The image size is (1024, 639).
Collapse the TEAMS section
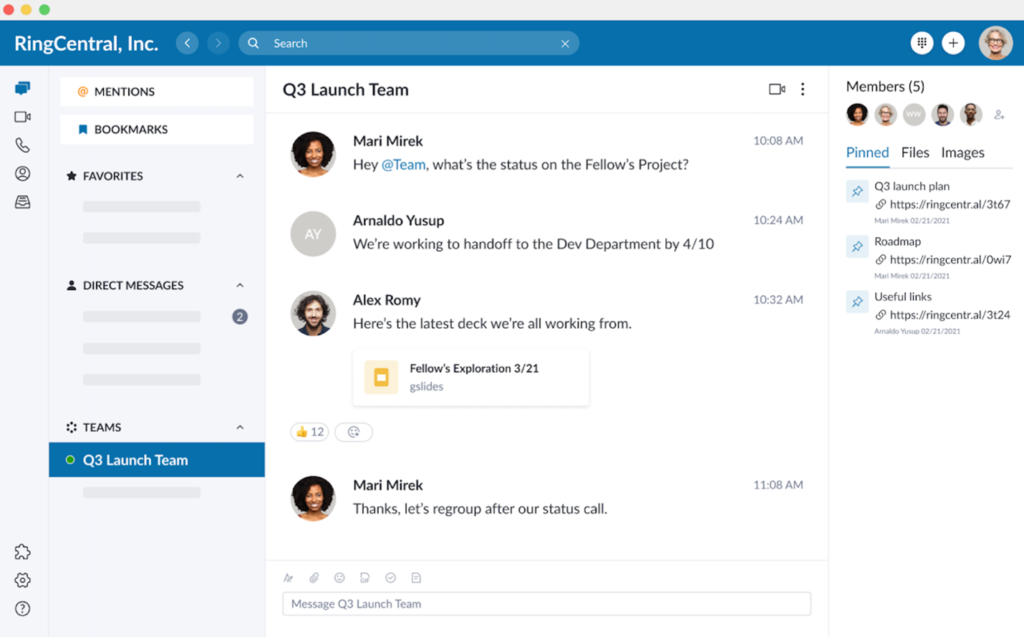click(239, 427)
